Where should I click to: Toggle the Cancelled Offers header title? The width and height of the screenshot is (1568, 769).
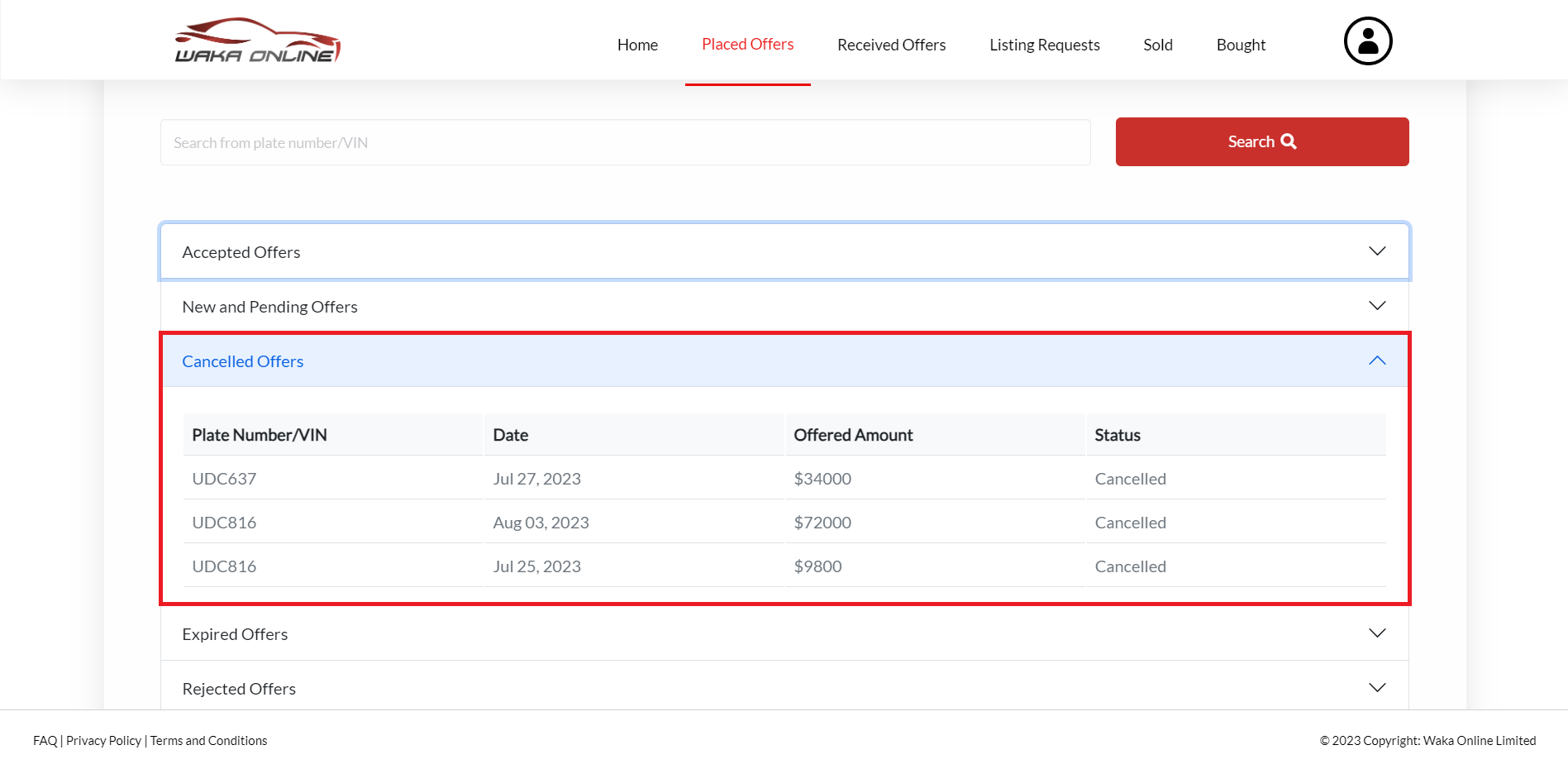click(243, 361)
